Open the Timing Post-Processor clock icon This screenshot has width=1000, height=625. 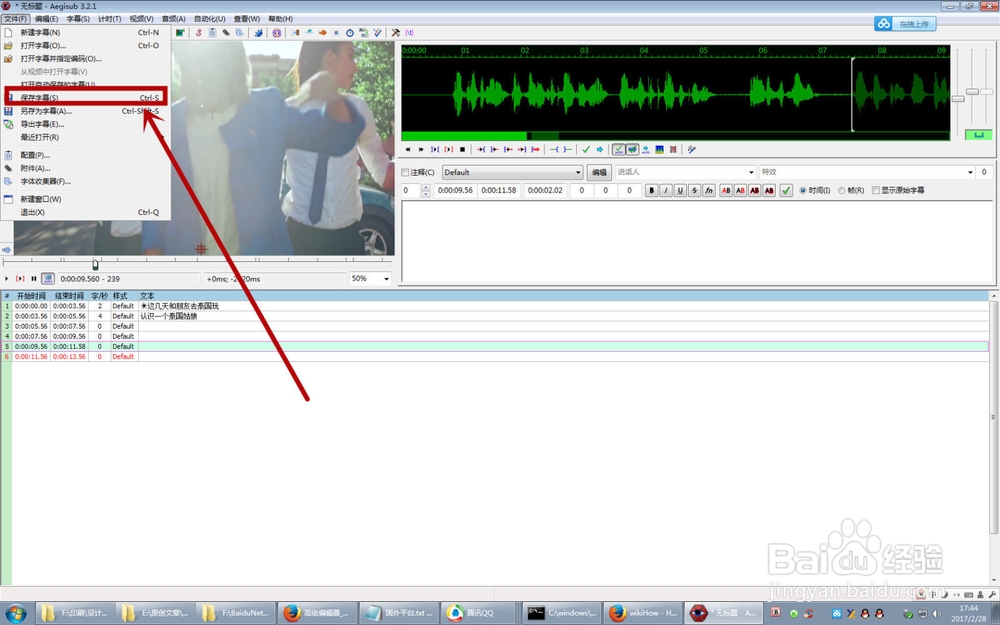[349, 33]
